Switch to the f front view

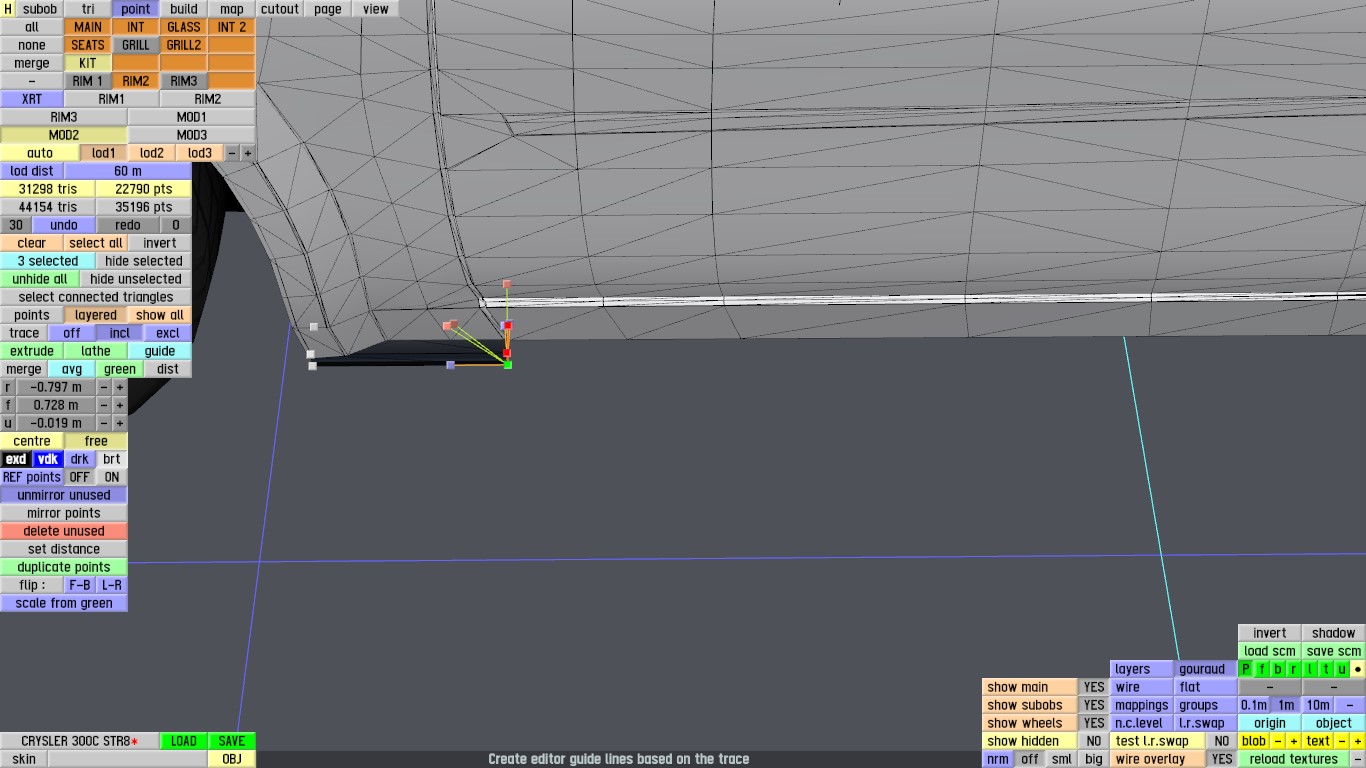1262,669
